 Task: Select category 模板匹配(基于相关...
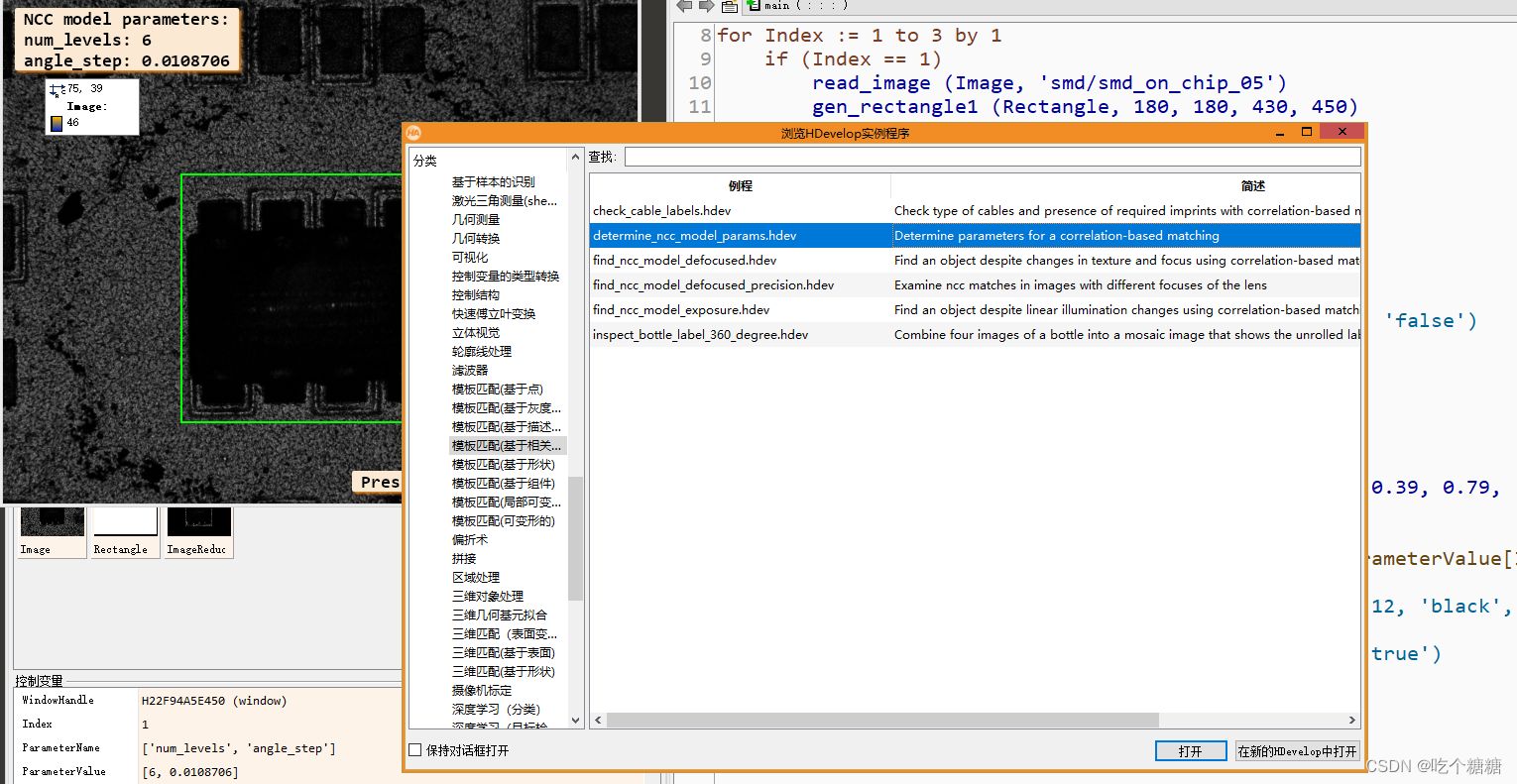[507, 445]
